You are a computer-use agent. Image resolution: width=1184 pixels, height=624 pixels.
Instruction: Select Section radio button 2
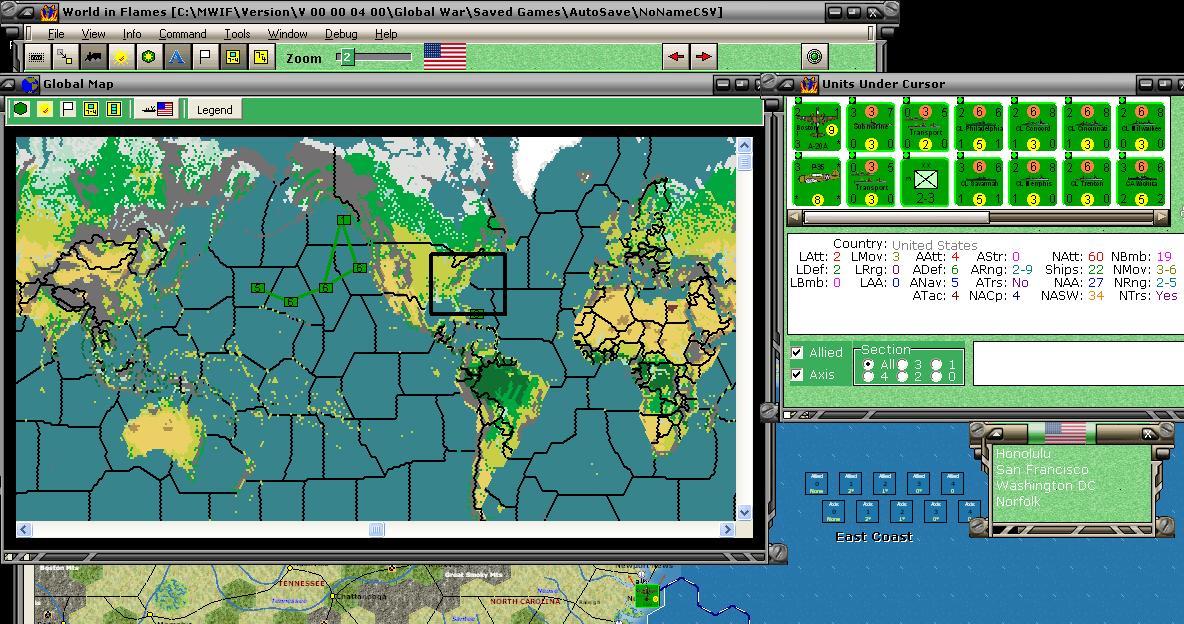[902, 376]
